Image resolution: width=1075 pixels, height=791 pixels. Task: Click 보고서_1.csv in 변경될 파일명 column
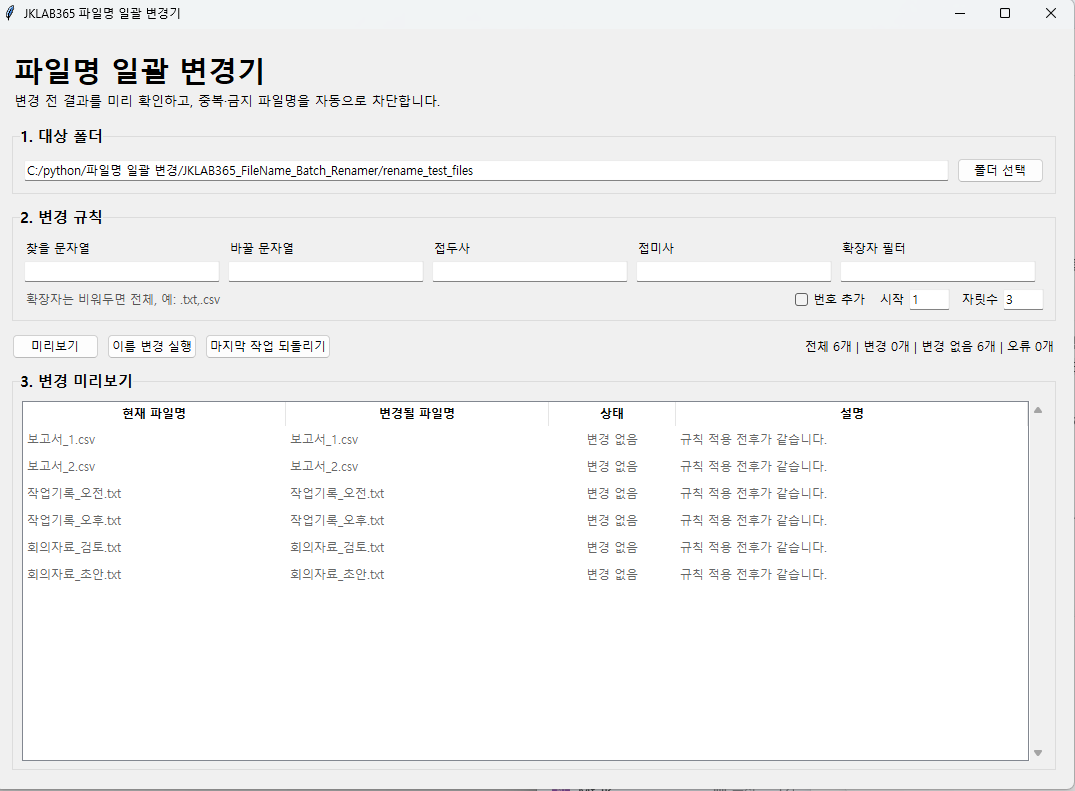point(324,439)
